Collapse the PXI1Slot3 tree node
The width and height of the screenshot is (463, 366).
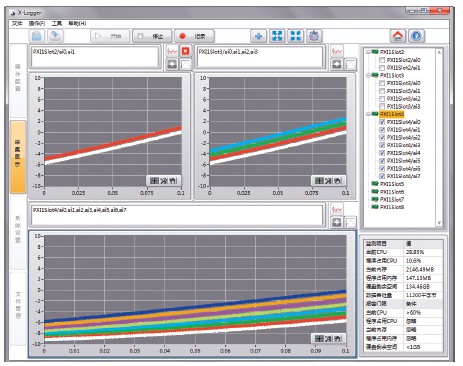tap(368, 75)
